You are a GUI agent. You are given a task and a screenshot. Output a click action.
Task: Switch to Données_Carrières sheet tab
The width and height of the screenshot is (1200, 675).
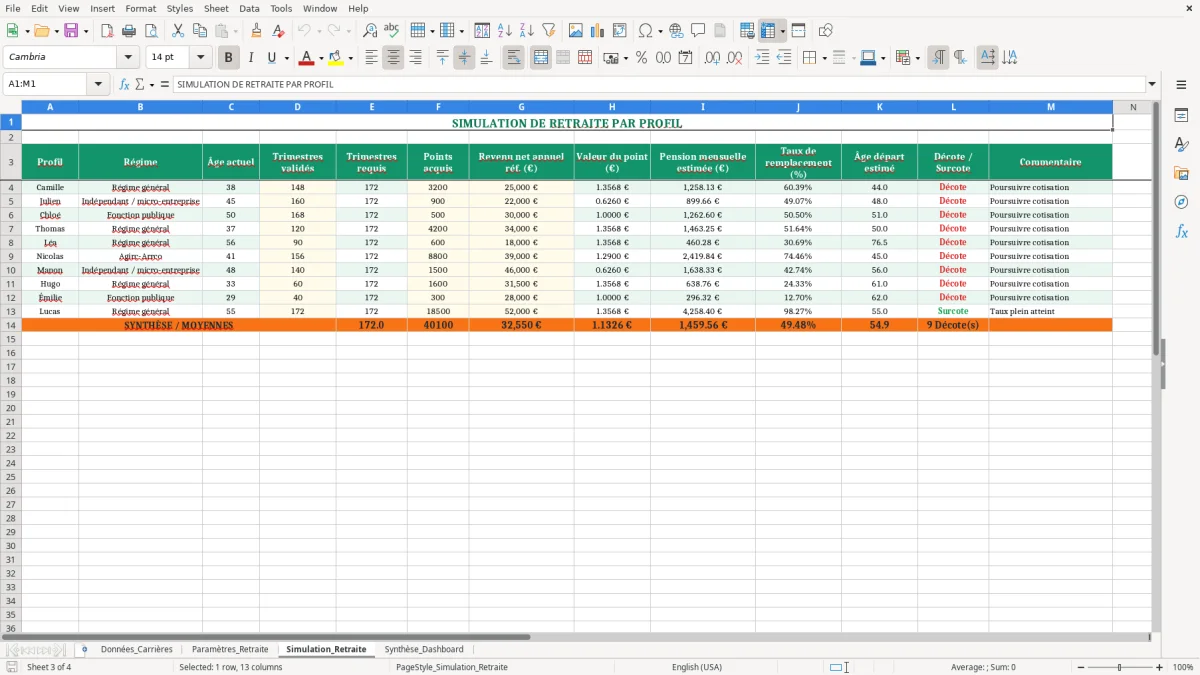pyautogui.click(x=137, y=649)
